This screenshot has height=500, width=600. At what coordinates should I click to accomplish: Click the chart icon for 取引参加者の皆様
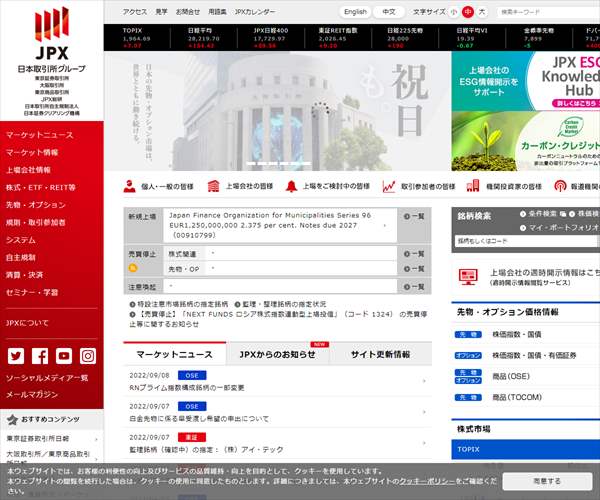[x=389, y=186]
